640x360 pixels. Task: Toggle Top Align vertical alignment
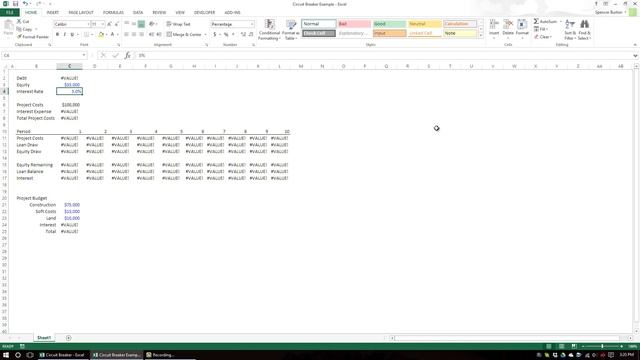(127, 24)
